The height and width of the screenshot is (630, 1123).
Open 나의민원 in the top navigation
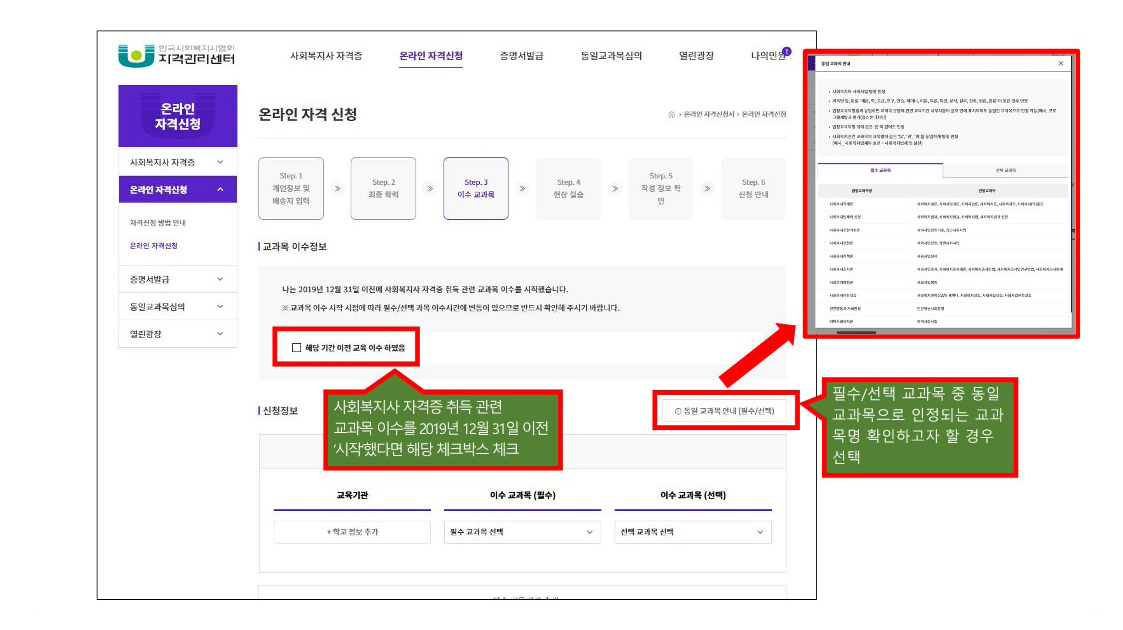click(766, 56)
